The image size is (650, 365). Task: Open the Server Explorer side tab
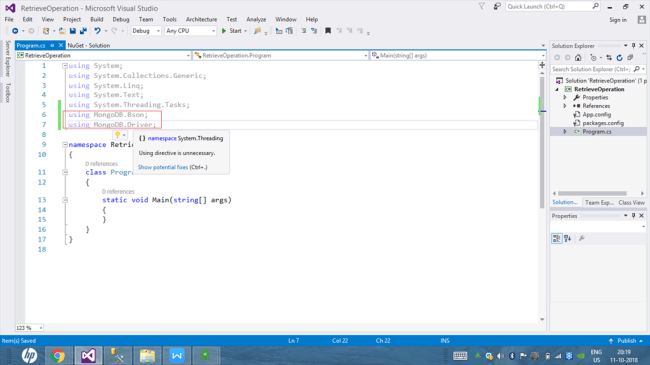[x=7, y=58]
